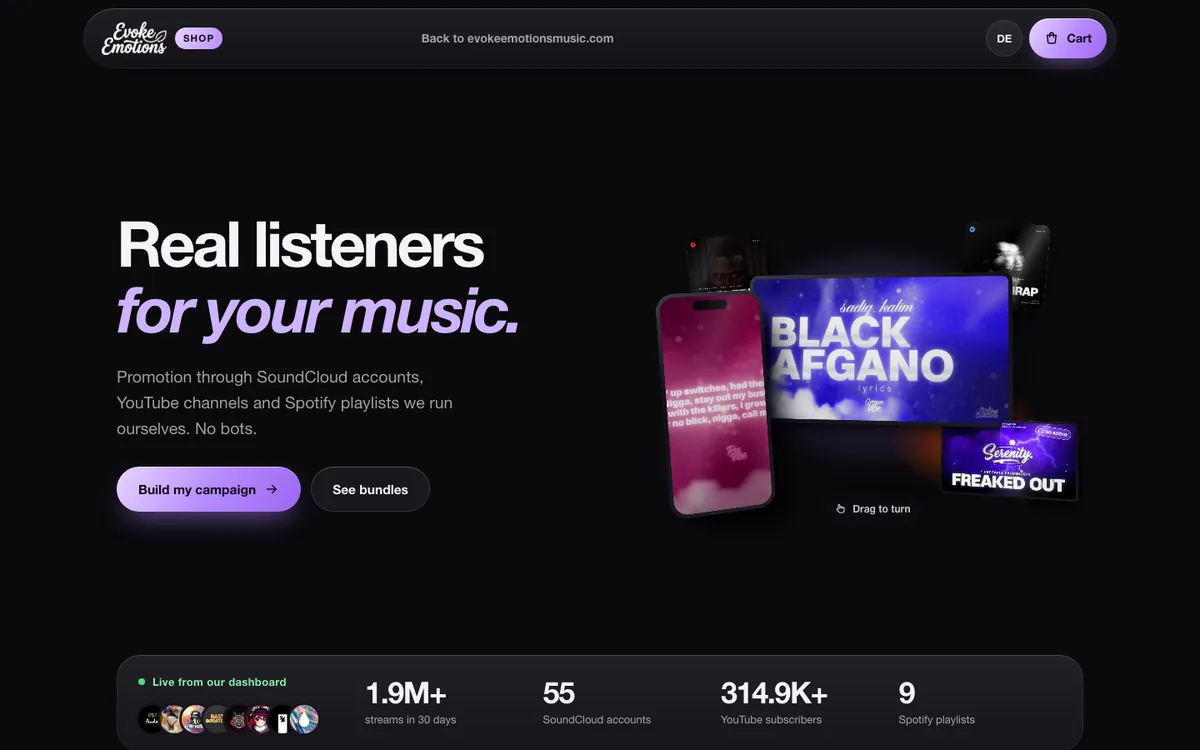1200x750 pixels.
Task: Click the 314.9K+ subscribers figure
Action: click(774, 692)
